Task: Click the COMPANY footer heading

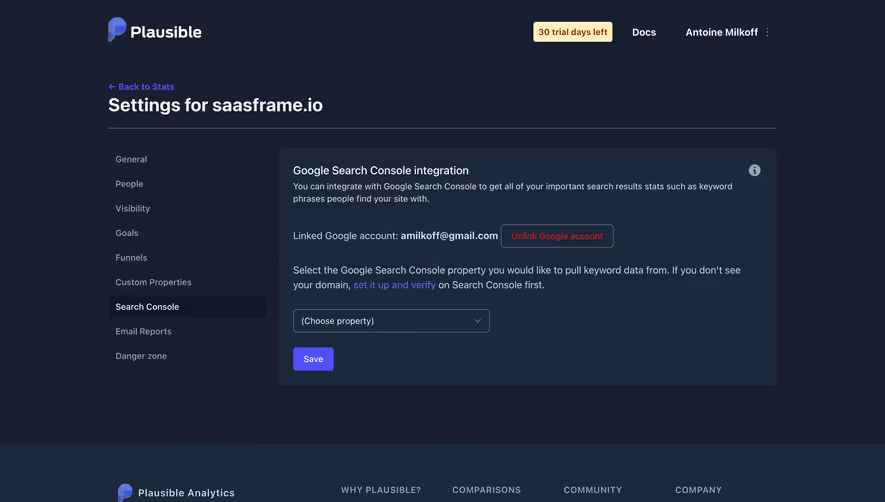Action: point(698,490)
